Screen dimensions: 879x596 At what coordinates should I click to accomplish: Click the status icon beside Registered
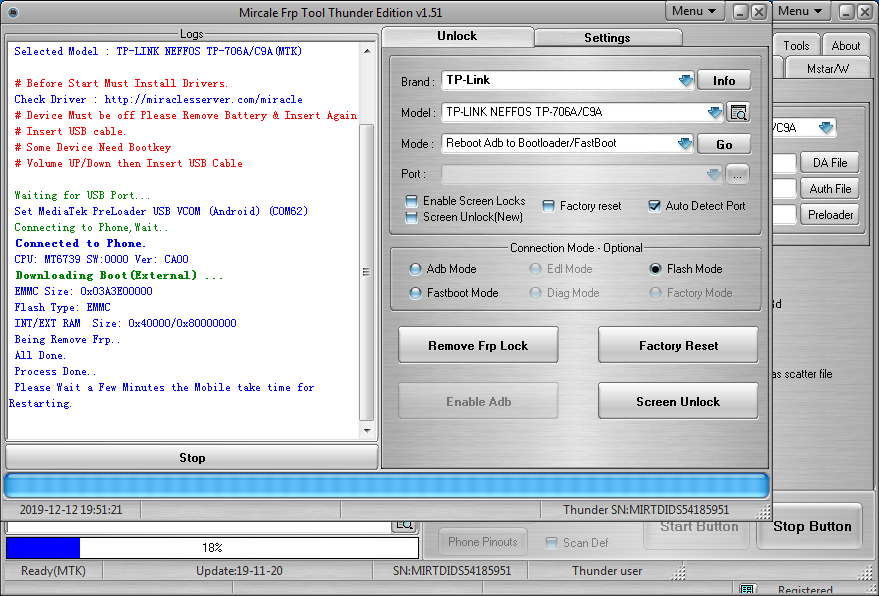coord(747,589)
